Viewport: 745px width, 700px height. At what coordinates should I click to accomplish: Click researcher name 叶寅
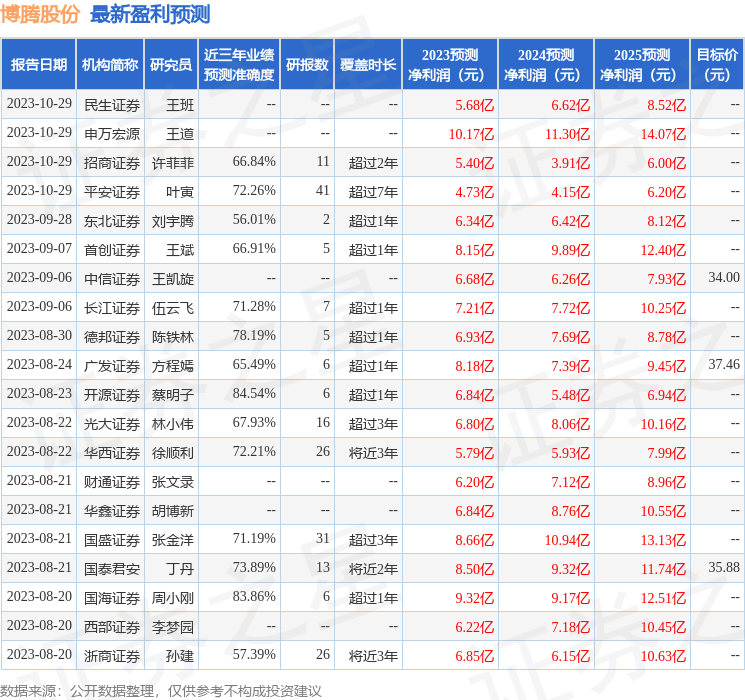click(180, 192)
